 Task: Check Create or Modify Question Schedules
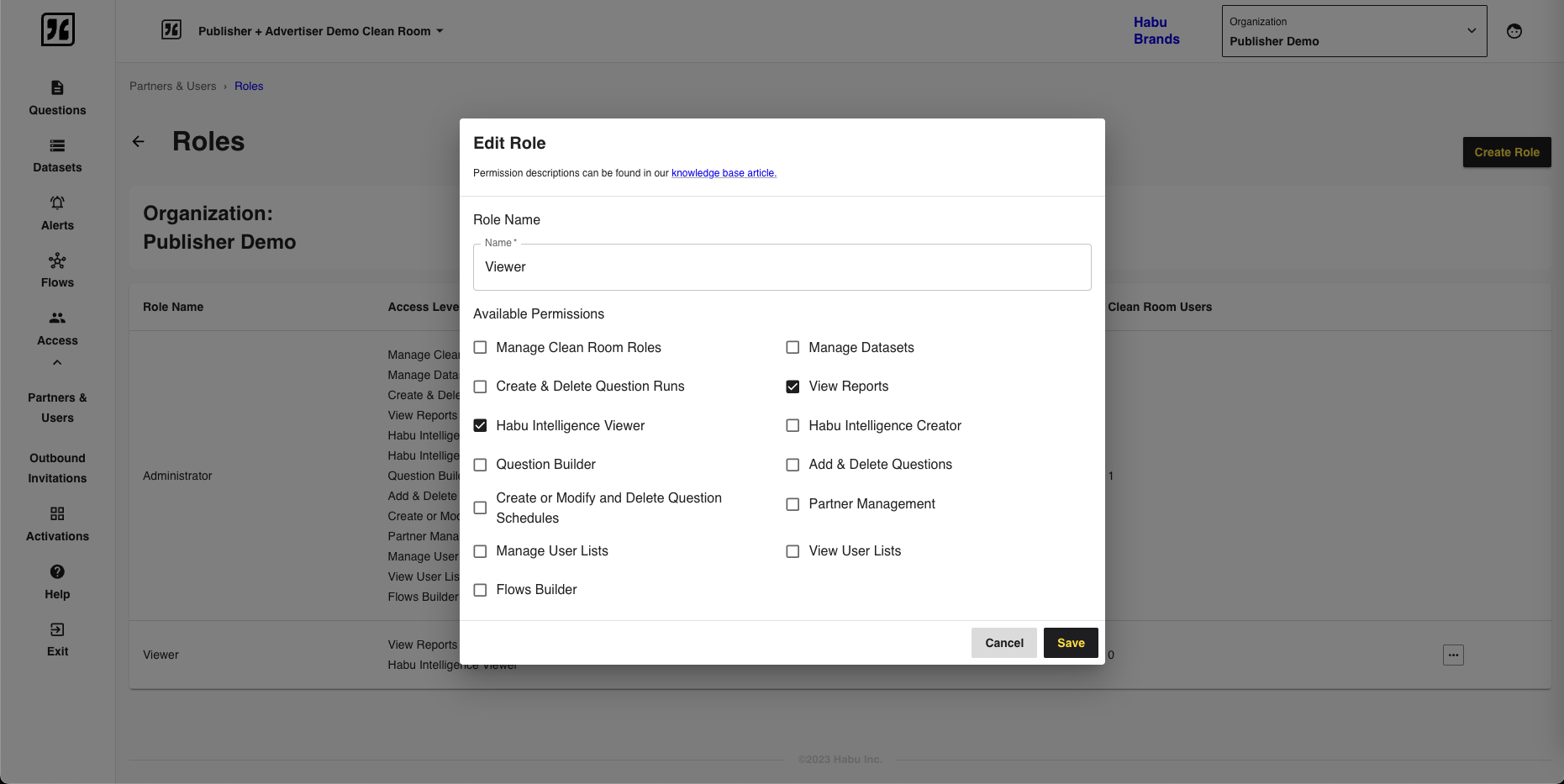tap(480, 508)
